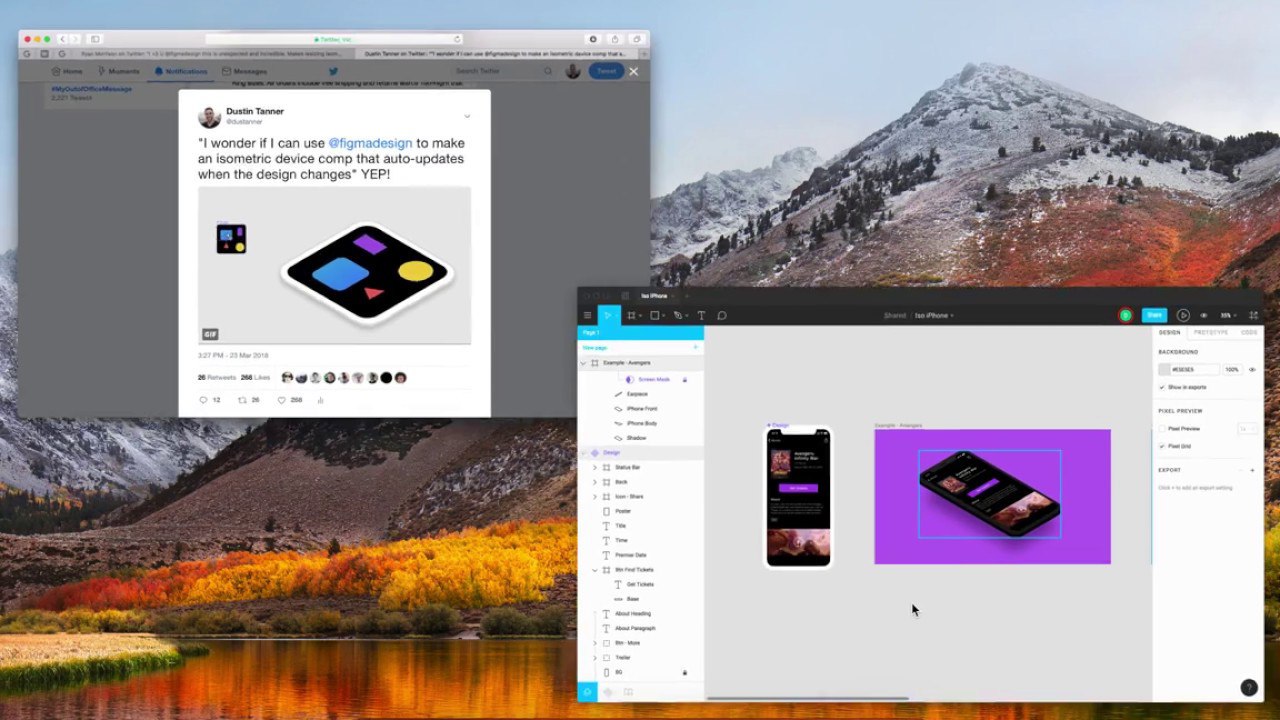The image size is (1280, 720).
Task: Click the background opacity 100% field
Action: pos(1232,369)
